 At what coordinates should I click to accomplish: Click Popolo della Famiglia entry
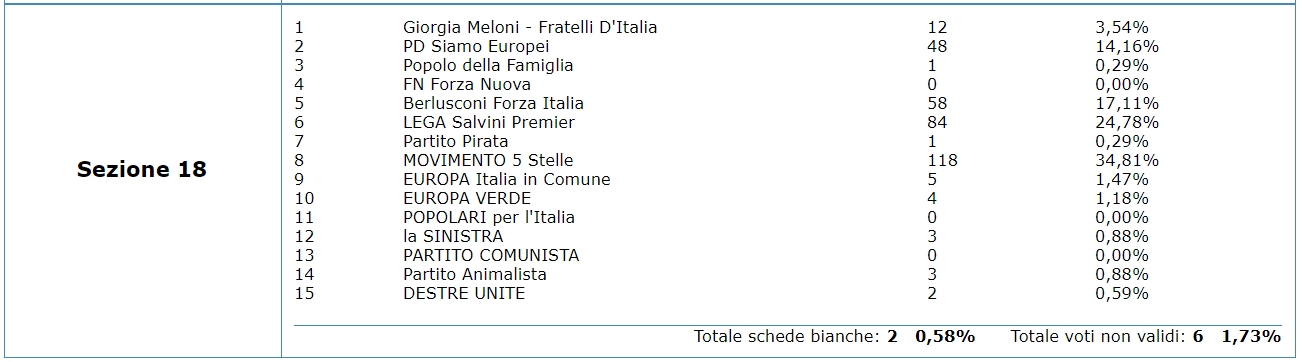click(x=488, y=65)
